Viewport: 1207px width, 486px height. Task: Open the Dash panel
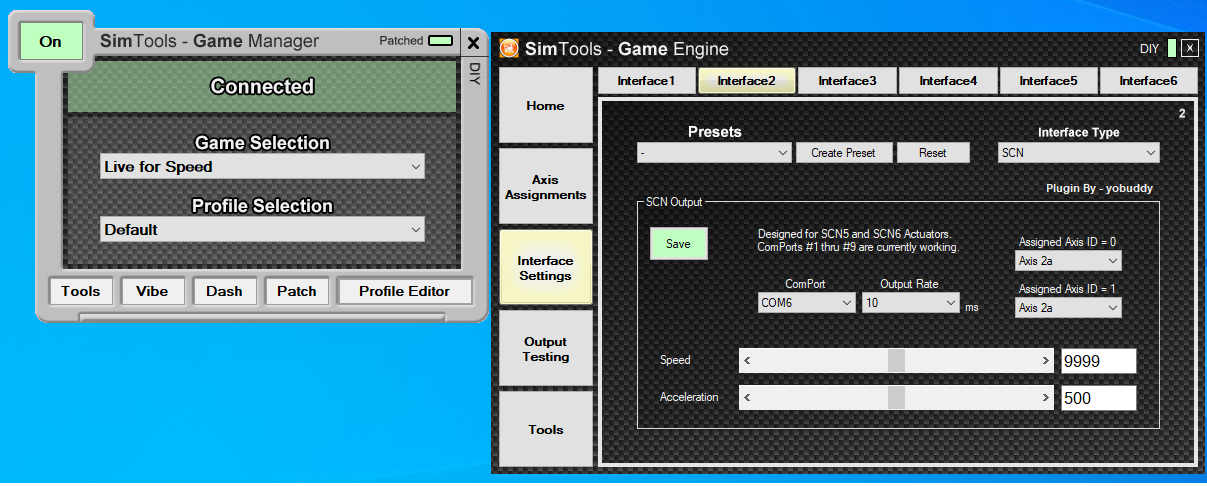[x=224, y=291]
